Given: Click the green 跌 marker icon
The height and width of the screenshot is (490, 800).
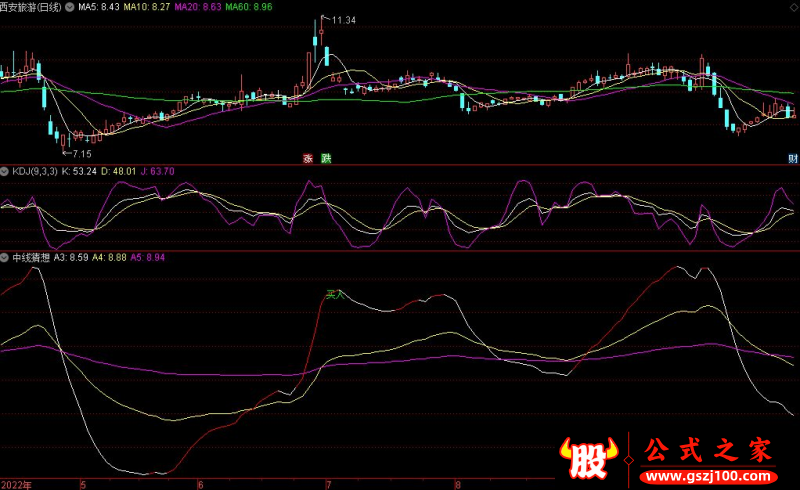Looking at the screenshot, I should tap(326, 159).
